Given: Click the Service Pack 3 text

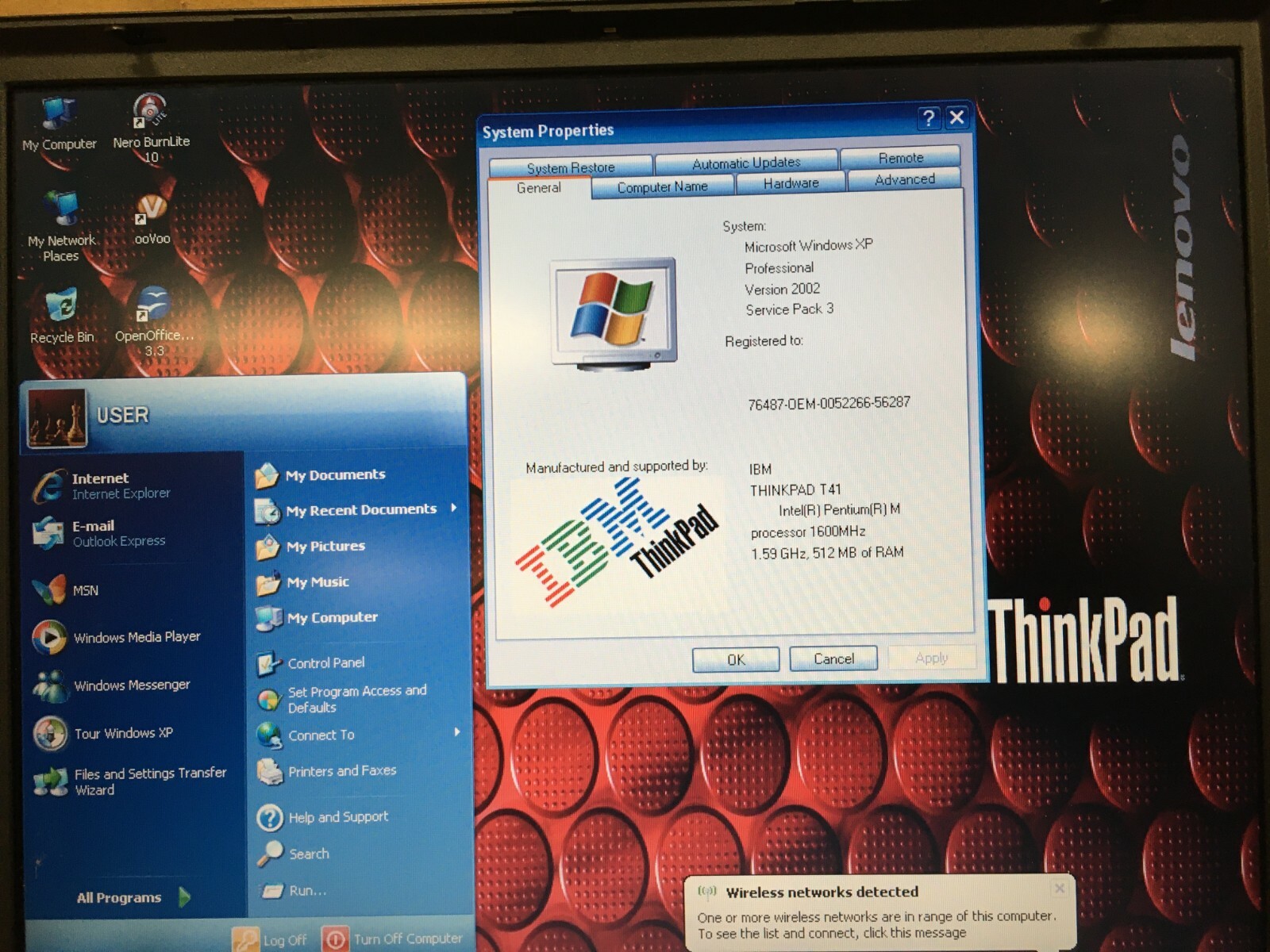Looking at the screenshot, I should point(789,309).
